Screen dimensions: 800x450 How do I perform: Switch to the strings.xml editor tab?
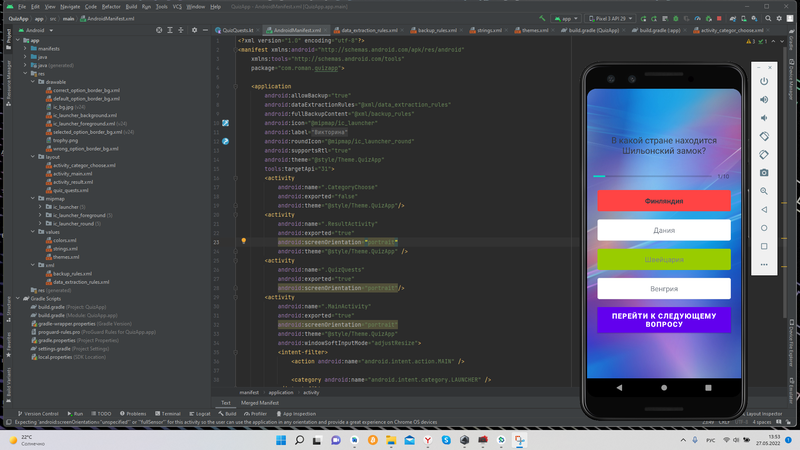coord(489,30)
